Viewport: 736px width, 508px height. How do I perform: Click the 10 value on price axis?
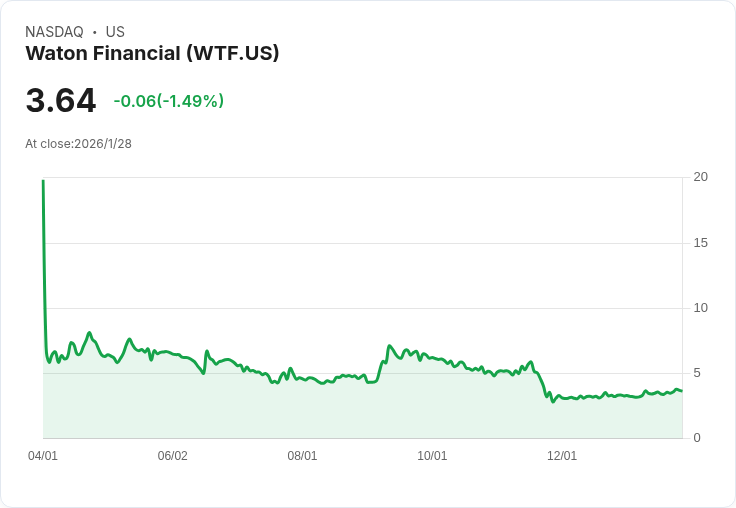pyautogui.click(x=700, y=308)
